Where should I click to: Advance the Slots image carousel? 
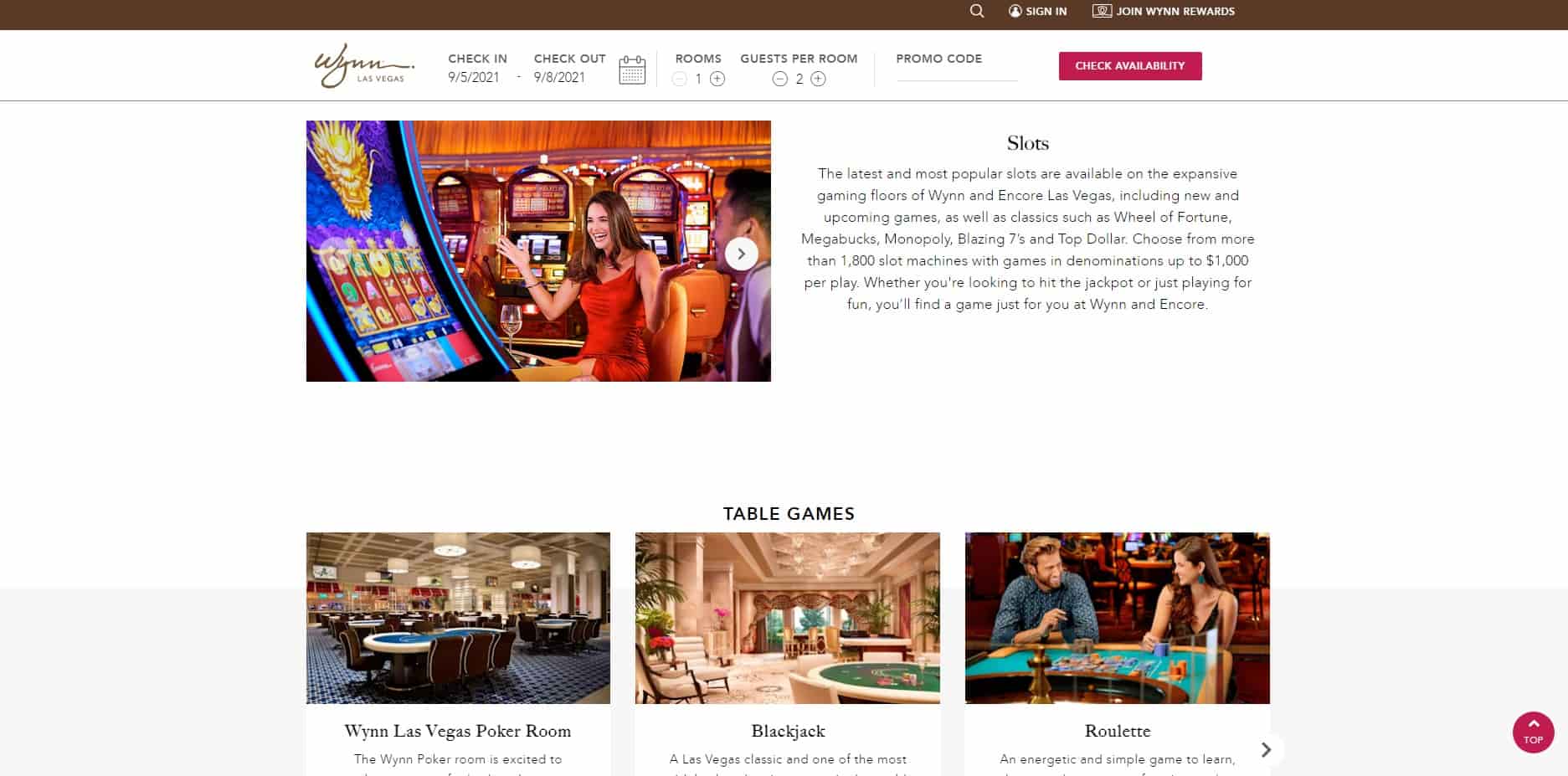[741, 254]
